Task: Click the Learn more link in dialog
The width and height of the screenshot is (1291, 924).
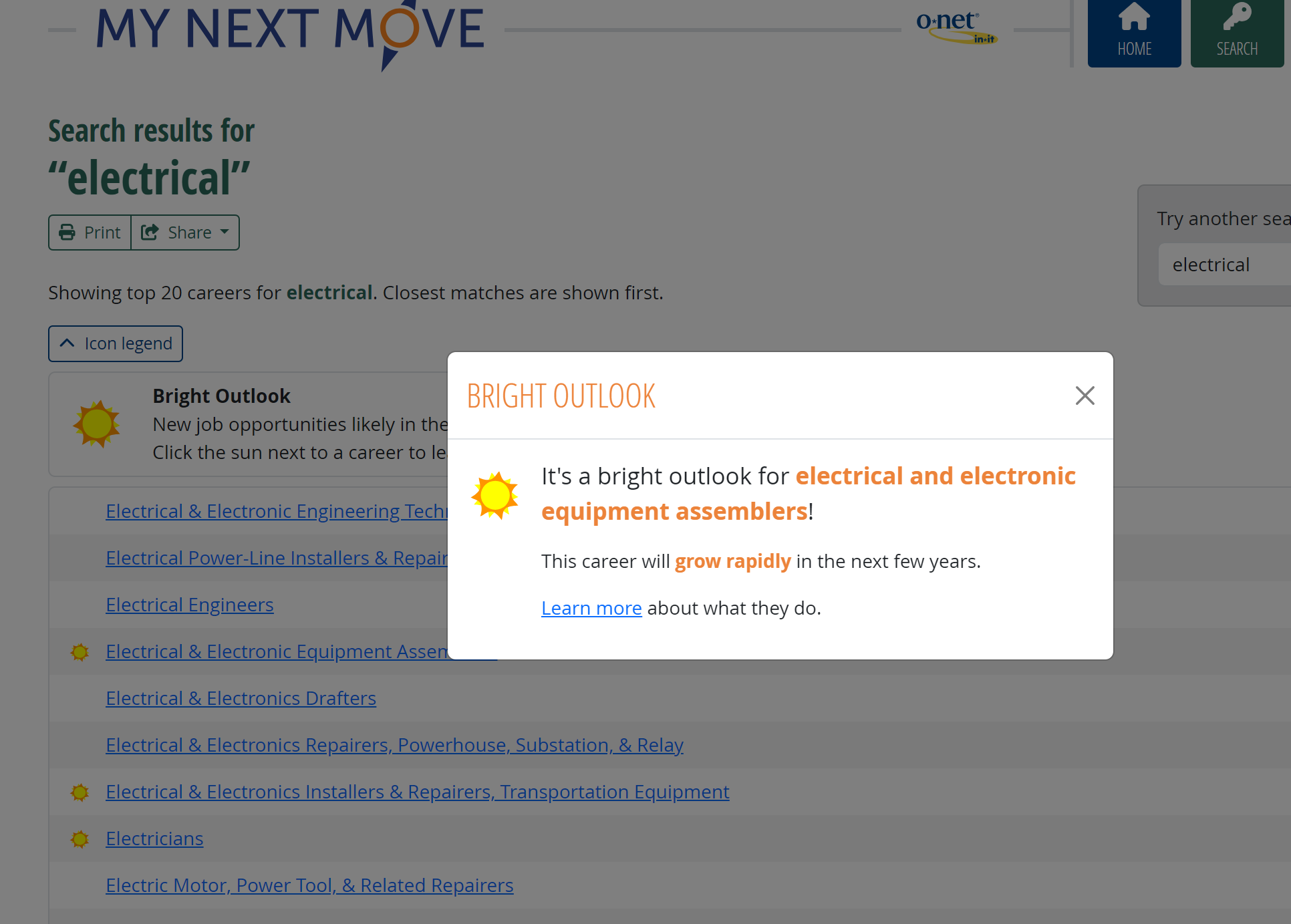Action: click(591, 608)
